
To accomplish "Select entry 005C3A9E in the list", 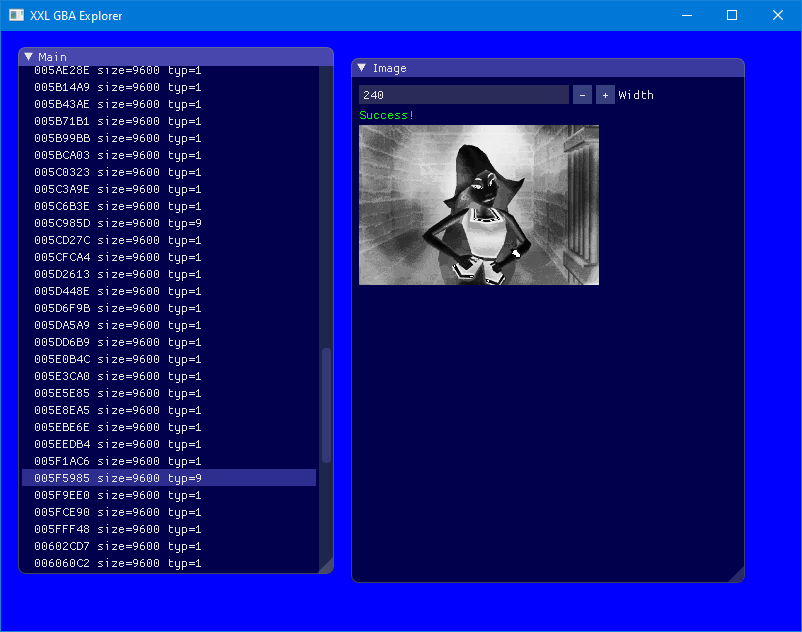I will tap(169, 189).
